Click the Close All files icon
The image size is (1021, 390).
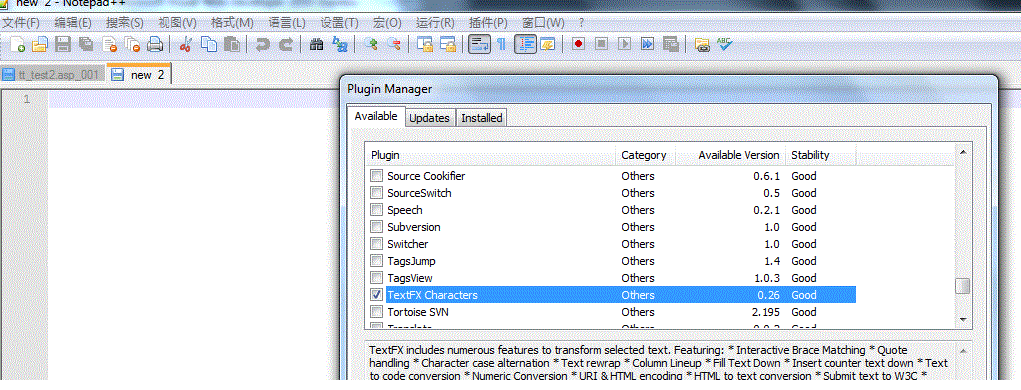pos(132,44)
